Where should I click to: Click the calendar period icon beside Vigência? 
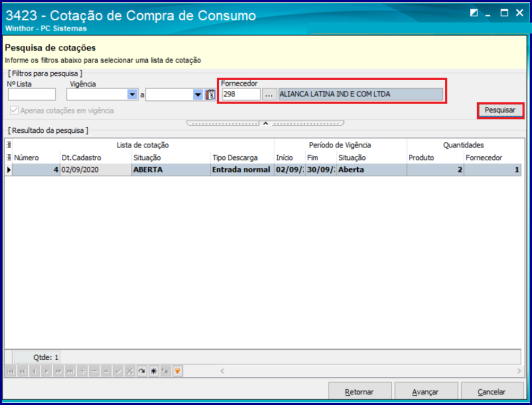click(x=210, y=95)
